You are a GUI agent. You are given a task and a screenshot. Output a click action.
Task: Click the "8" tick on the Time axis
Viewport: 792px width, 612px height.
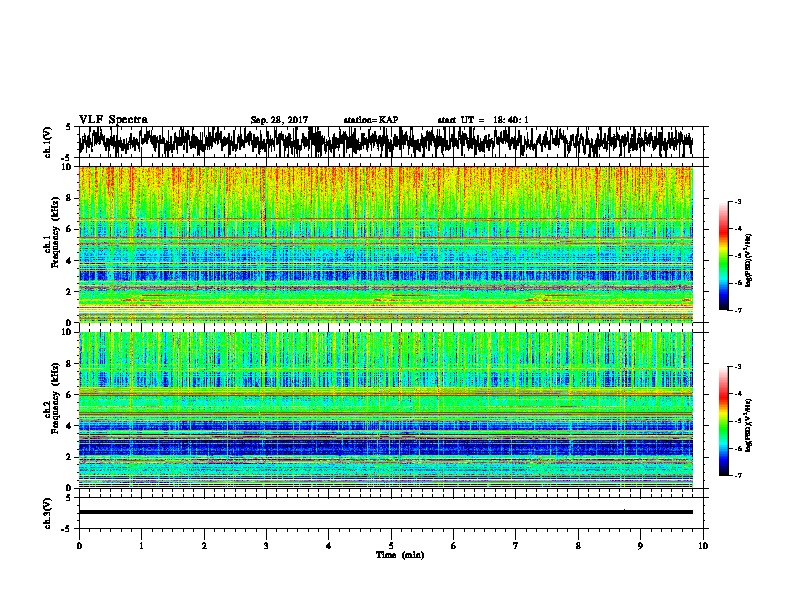point(578,546)
